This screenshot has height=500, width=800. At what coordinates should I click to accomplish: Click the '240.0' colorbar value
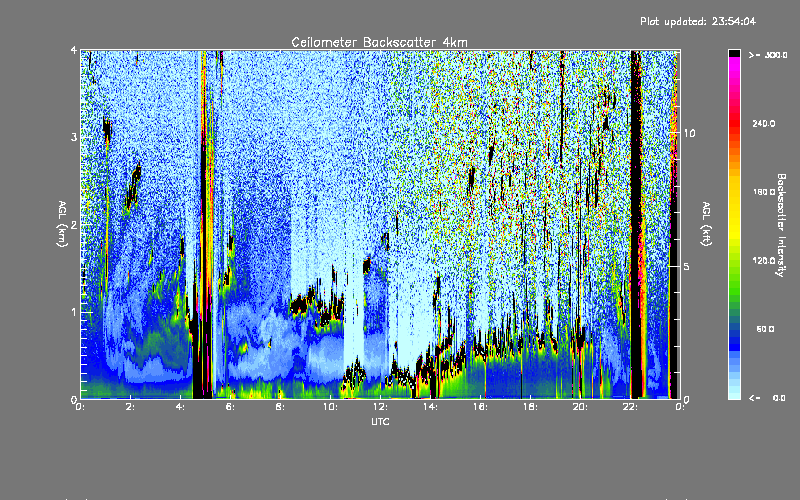(764, 123)
